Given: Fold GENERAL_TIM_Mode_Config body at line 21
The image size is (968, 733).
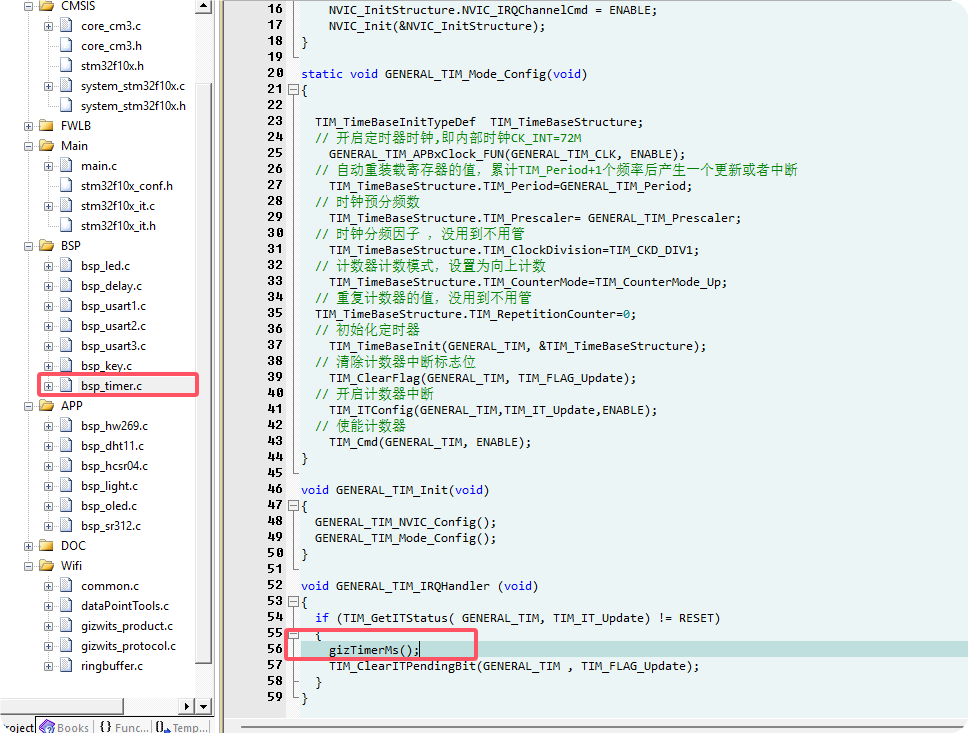Looking at the screenshot, I should (292, 90).
